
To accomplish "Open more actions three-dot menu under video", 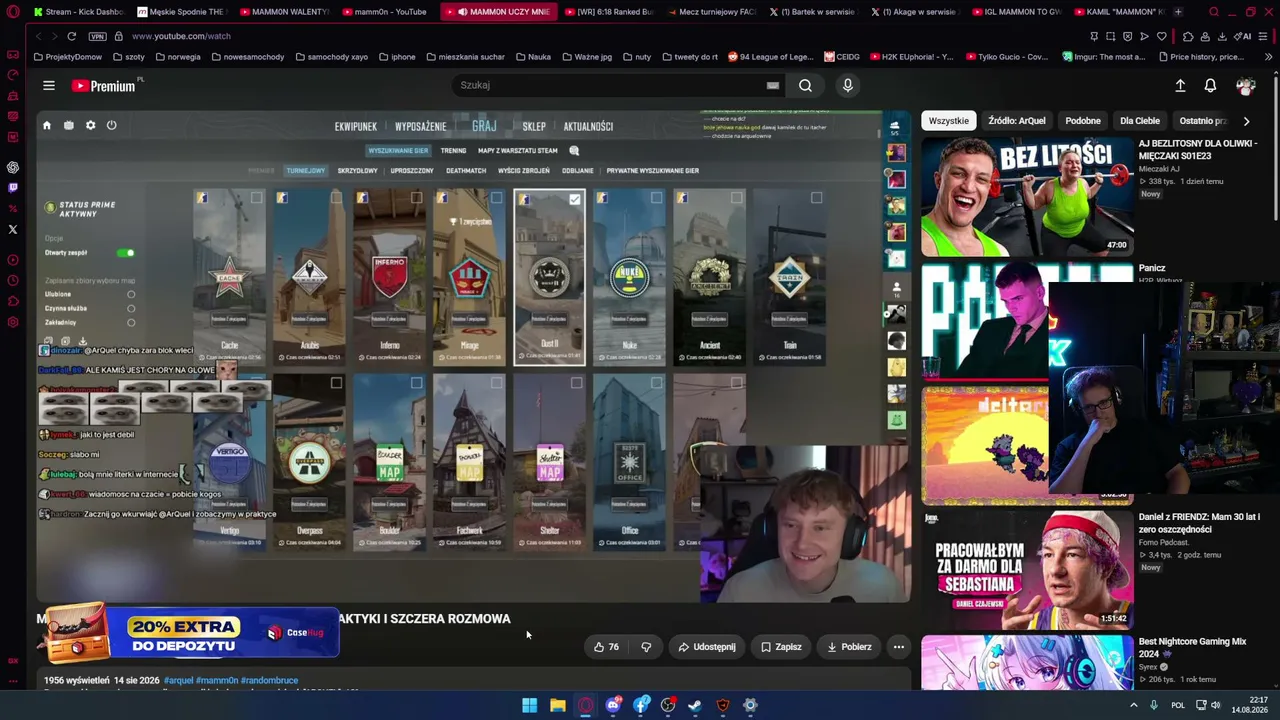I will click(x=898, y=647).
